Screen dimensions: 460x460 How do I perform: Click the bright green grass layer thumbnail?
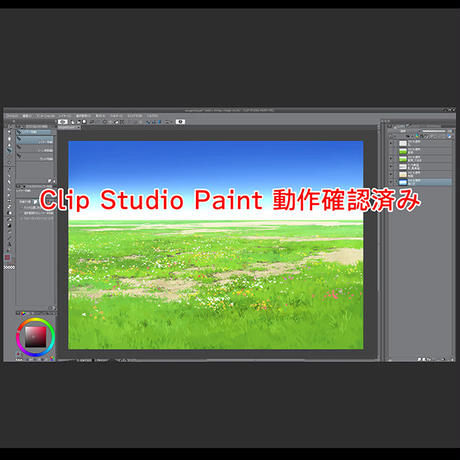[403, 151]
